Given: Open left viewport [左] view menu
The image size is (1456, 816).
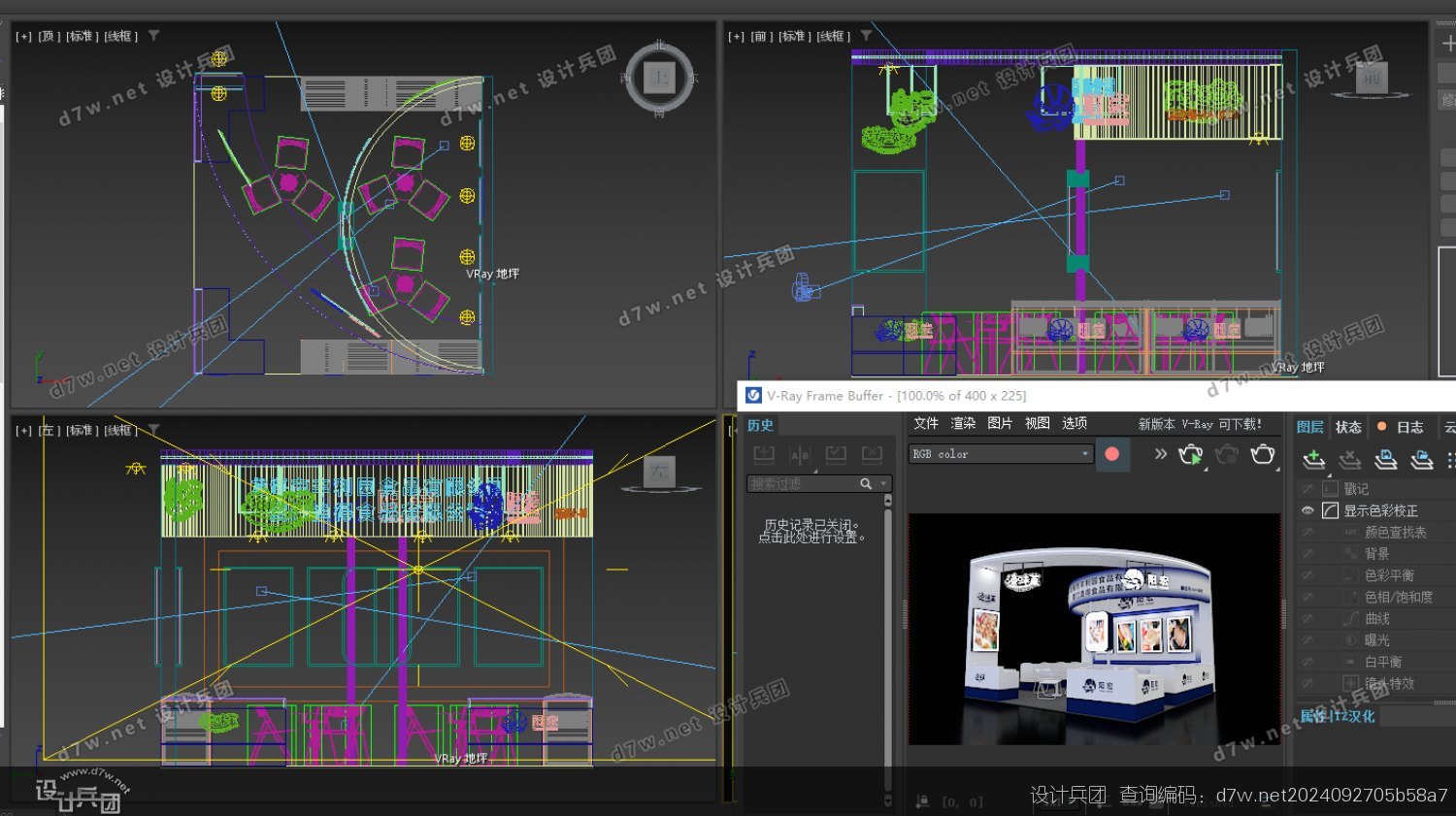Looking at the screenshot, I should tap(49, 430).
